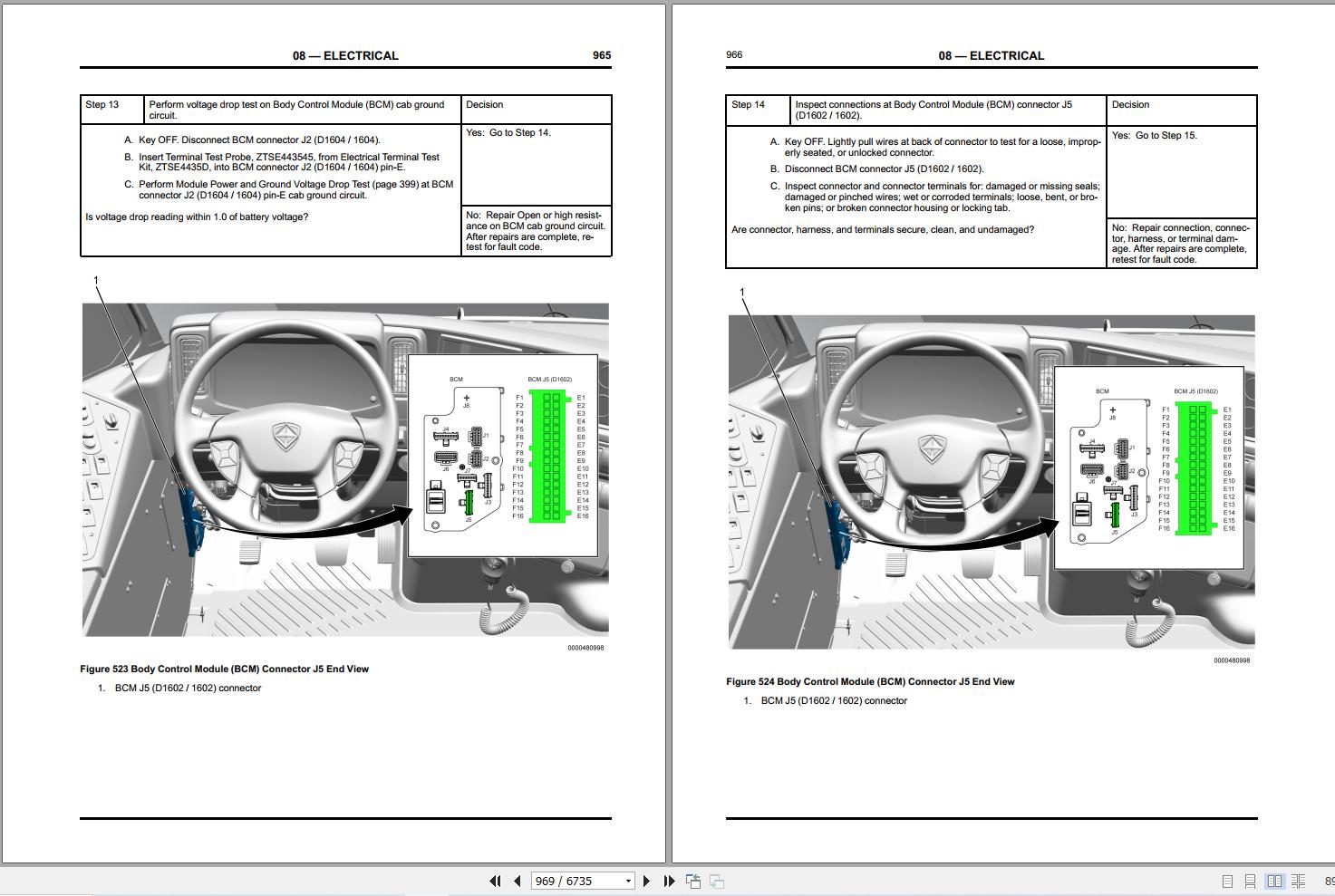Click 'Perform Module Power and Ground Voltage Drop Test' line
Viewport: 1335px width, 896px height.
(295, 189)
